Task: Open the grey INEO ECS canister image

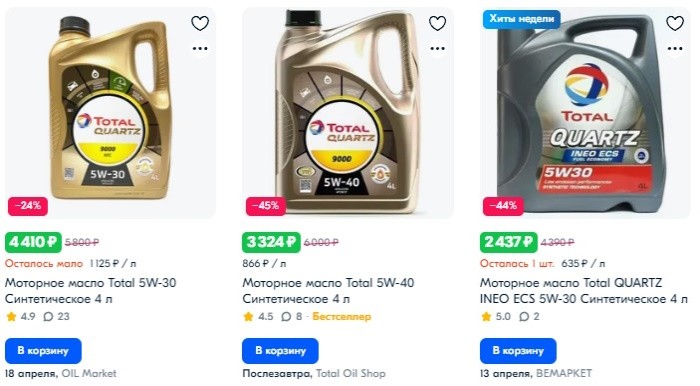Action: (x=585, y=112)
